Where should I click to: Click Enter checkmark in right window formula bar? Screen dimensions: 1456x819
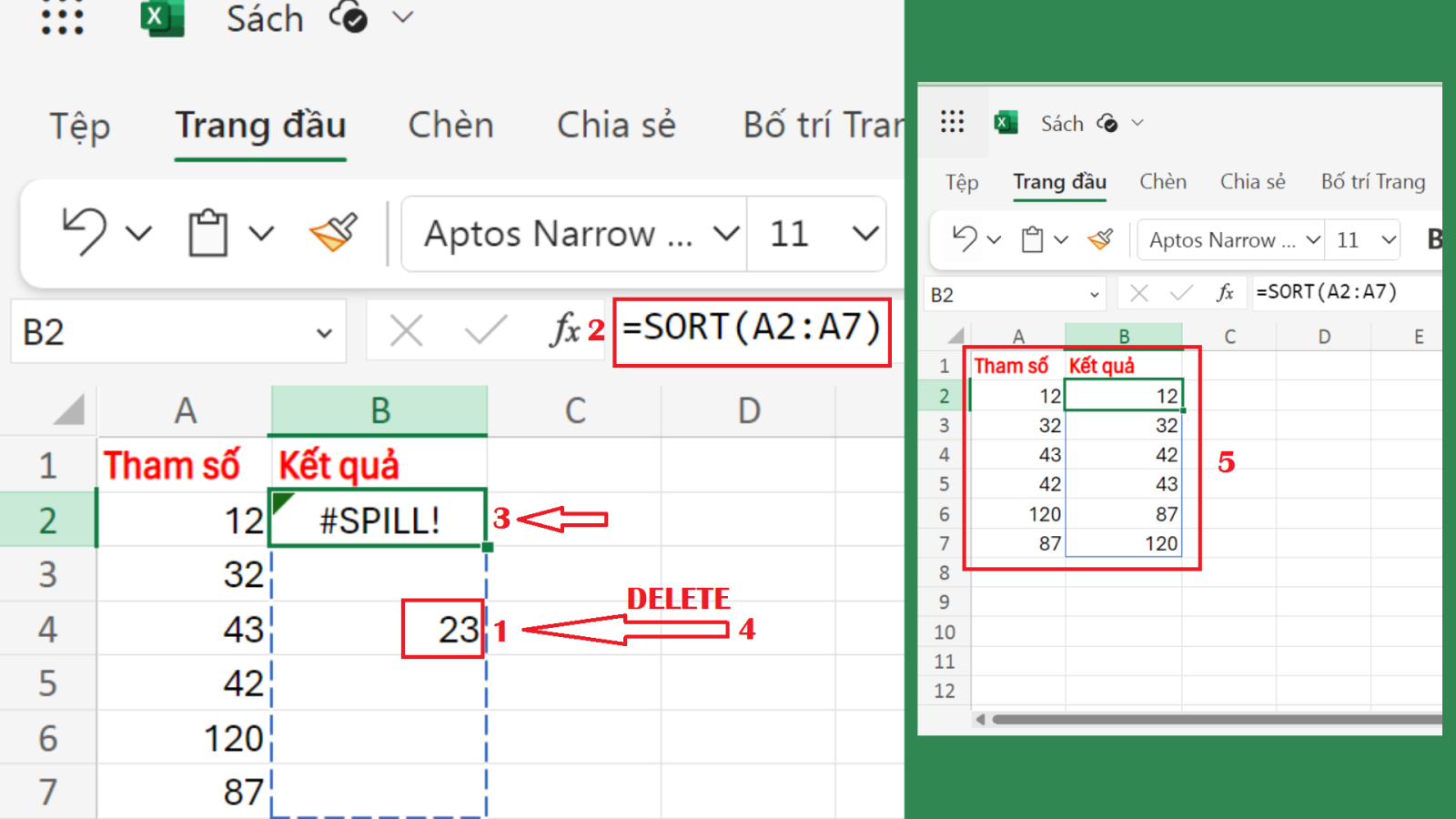pyautogui.click(x=1181, y=293)
